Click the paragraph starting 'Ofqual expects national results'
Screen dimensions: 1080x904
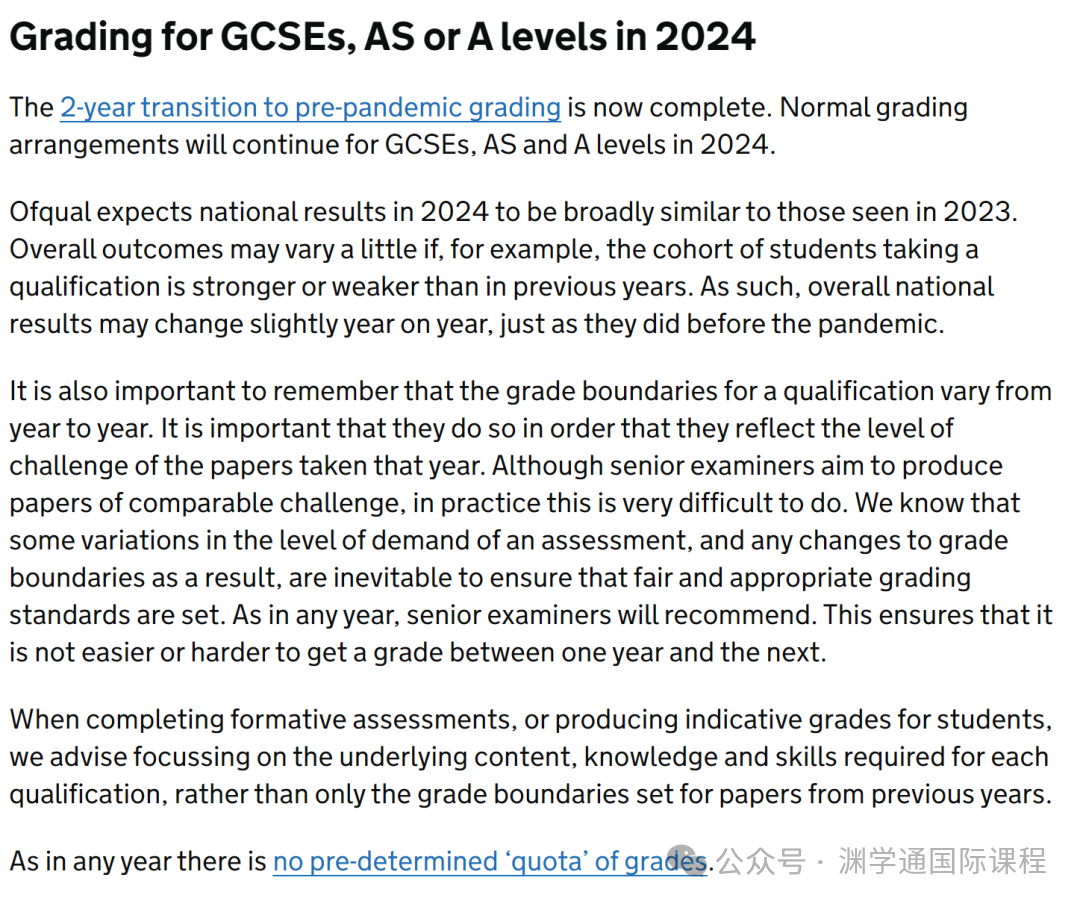[513, 267]
